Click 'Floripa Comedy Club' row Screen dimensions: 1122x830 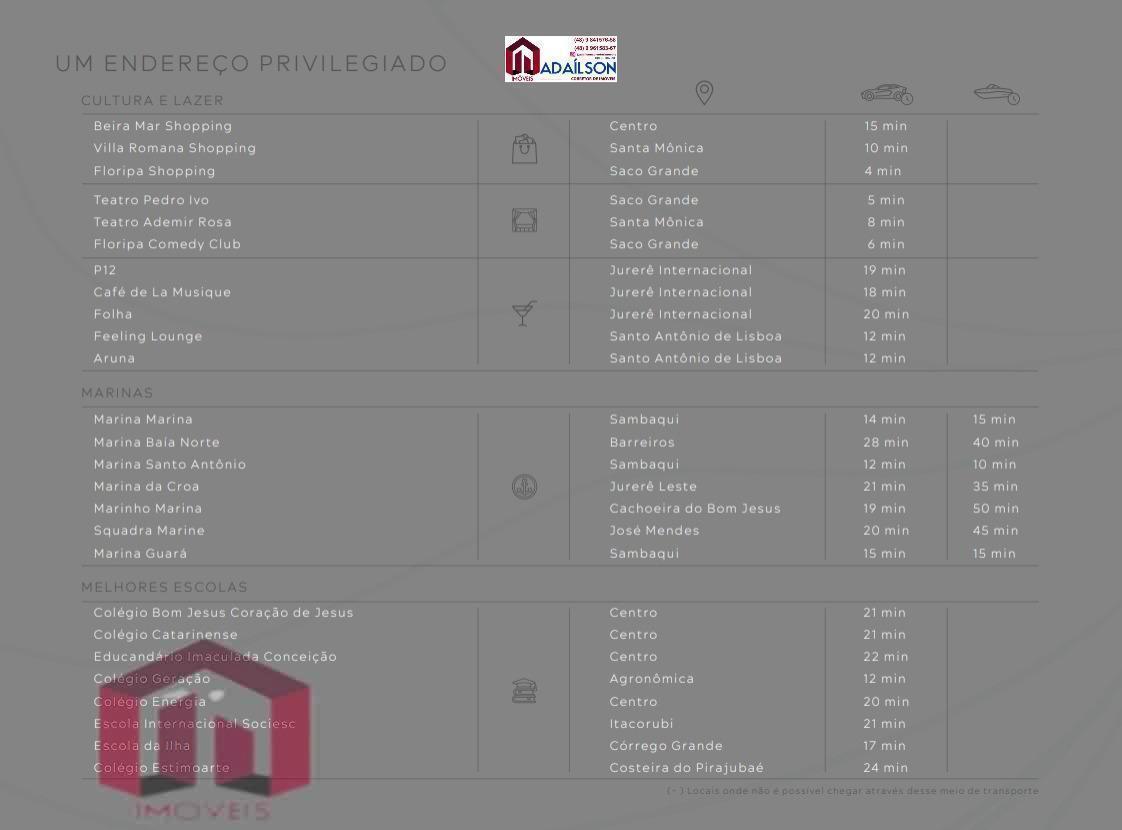coord(167,244)
